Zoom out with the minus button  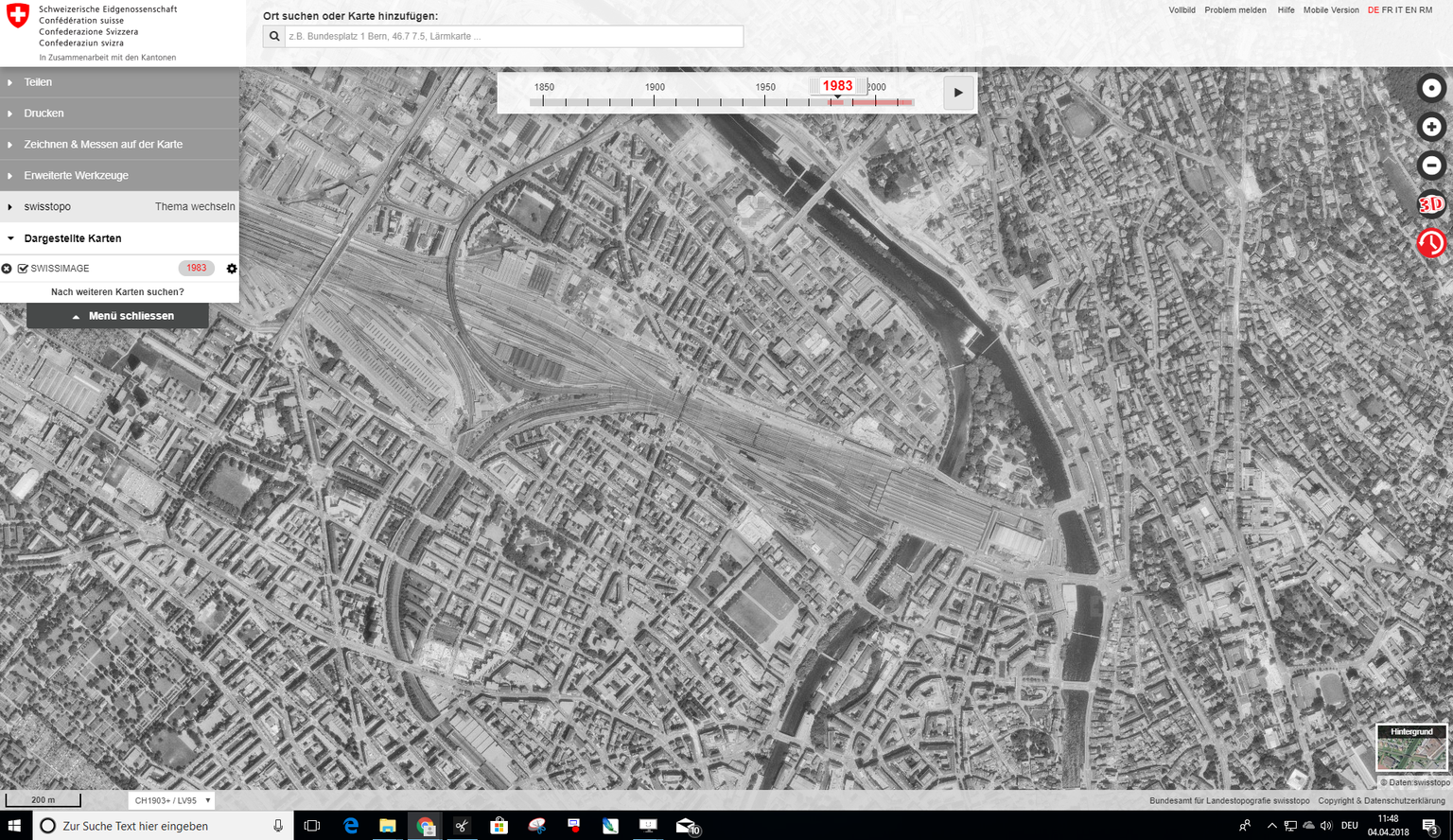point(1431,166)
